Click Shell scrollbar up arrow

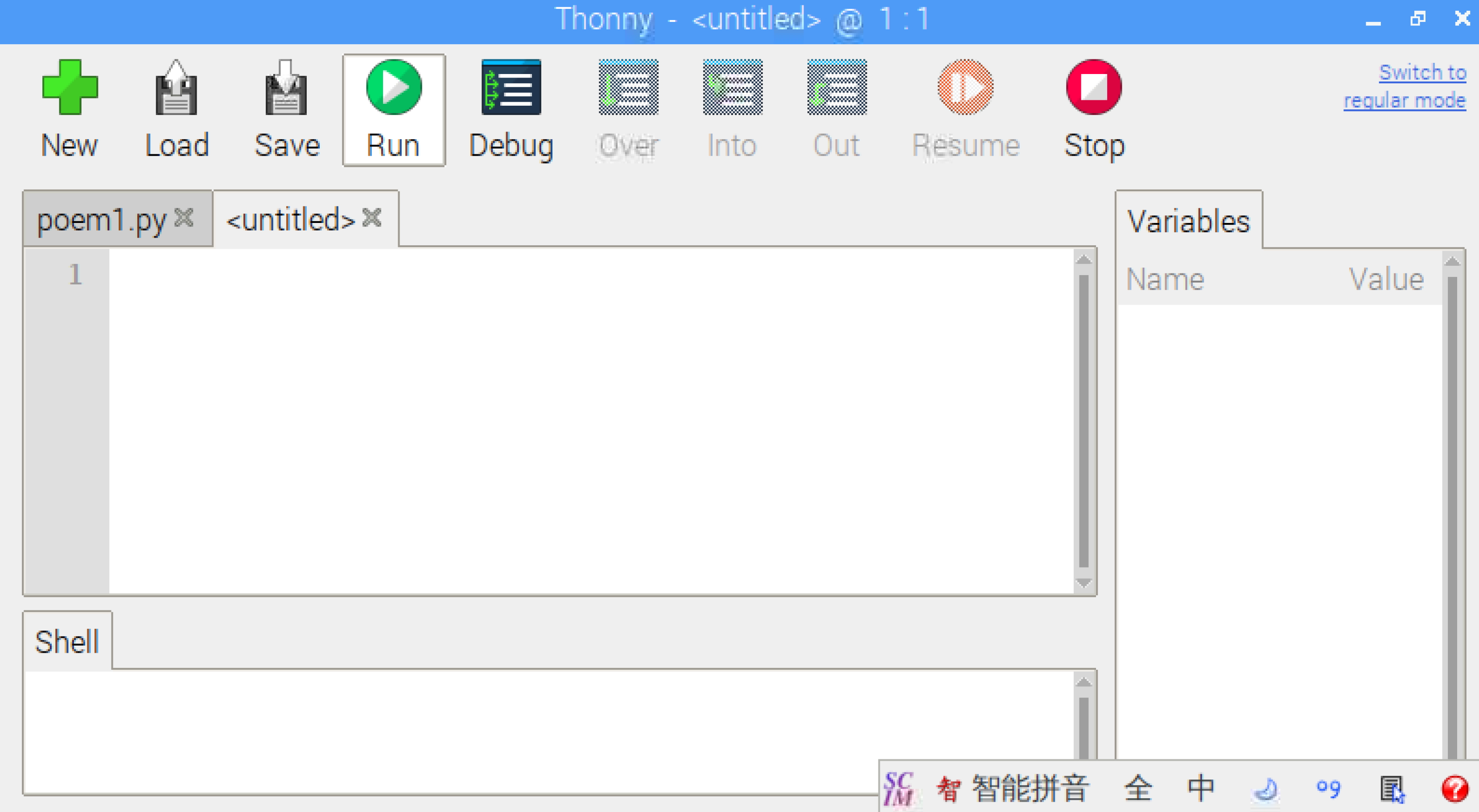pyautogui.click(x=1084, y=682)
